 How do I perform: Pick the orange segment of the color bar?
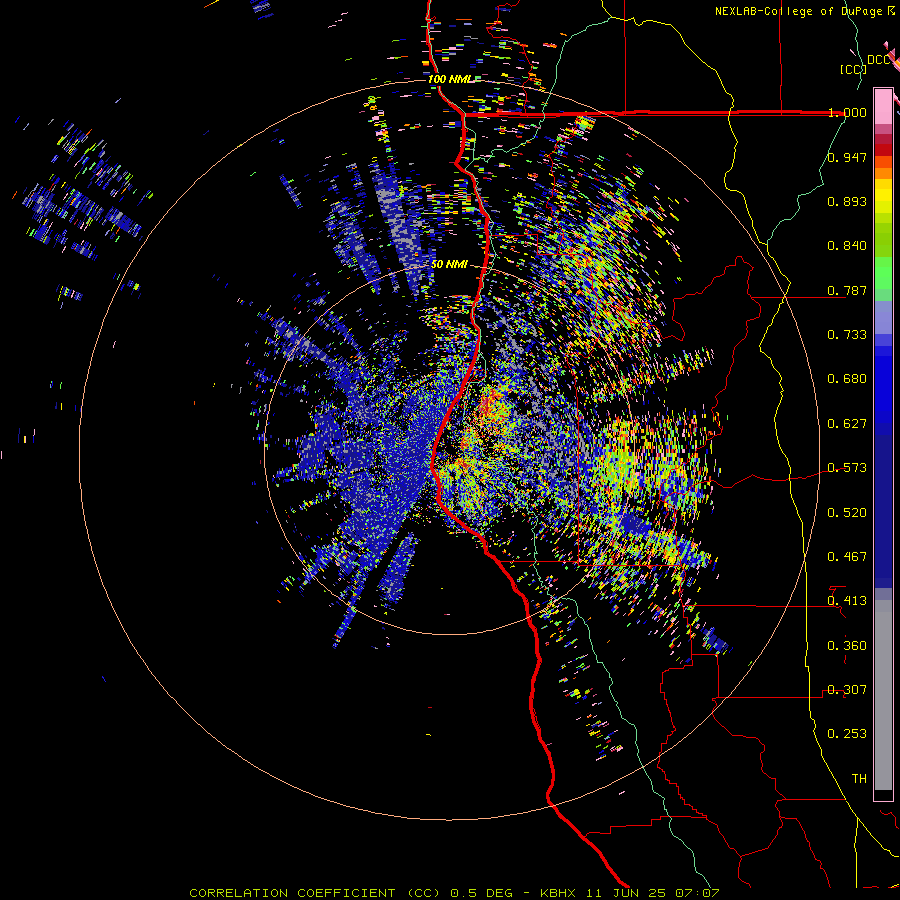pyautogui.click(x=883, y=173)
